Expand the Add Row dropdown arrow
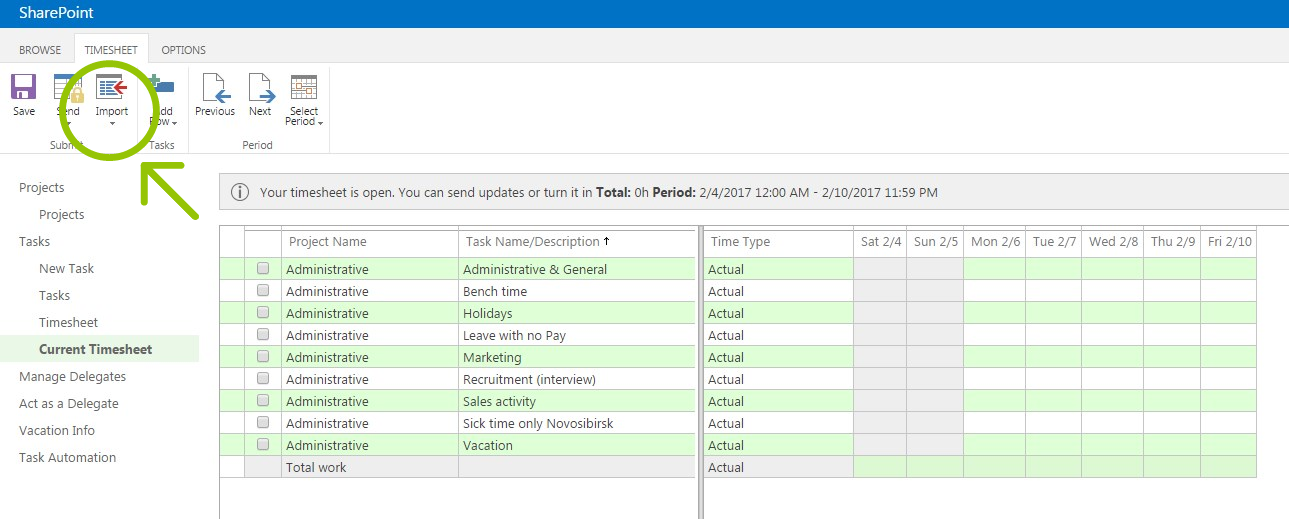 [x=174, y=123]
